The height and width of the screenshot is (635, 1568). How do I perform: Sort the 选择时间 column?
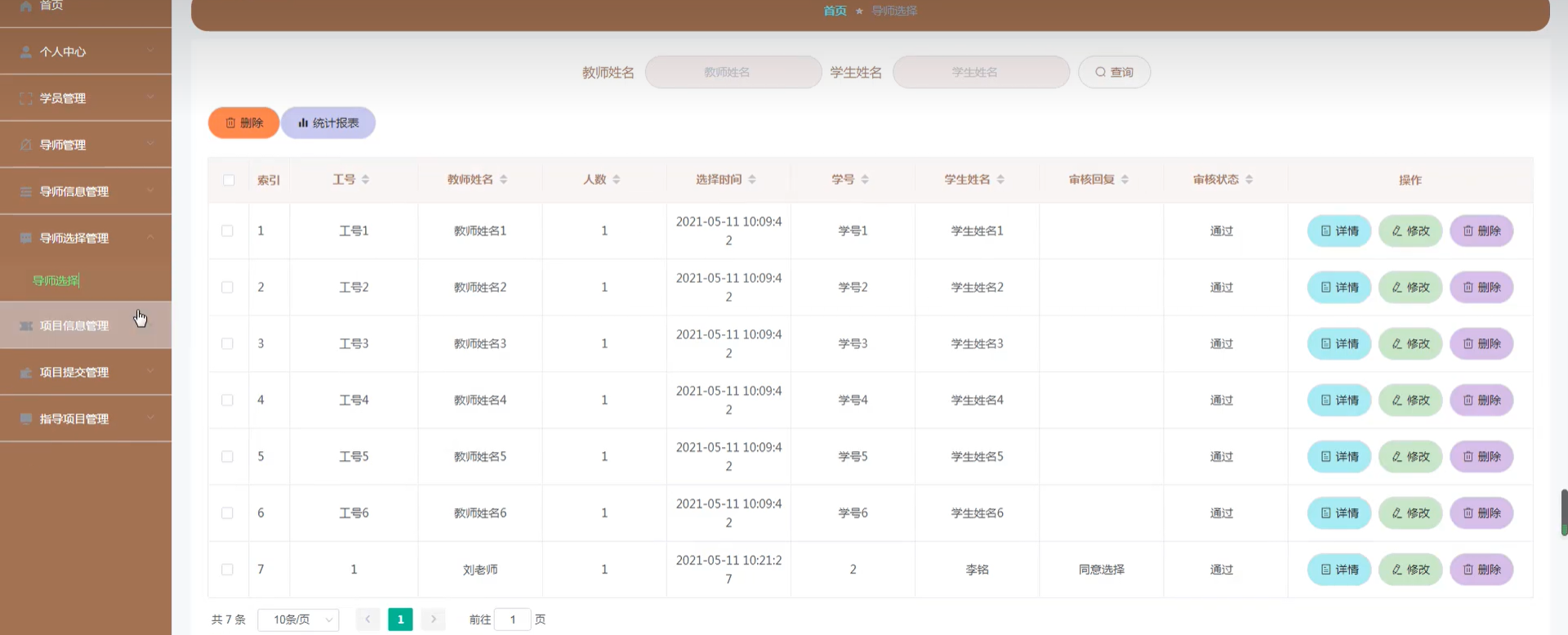click(751, 179)
